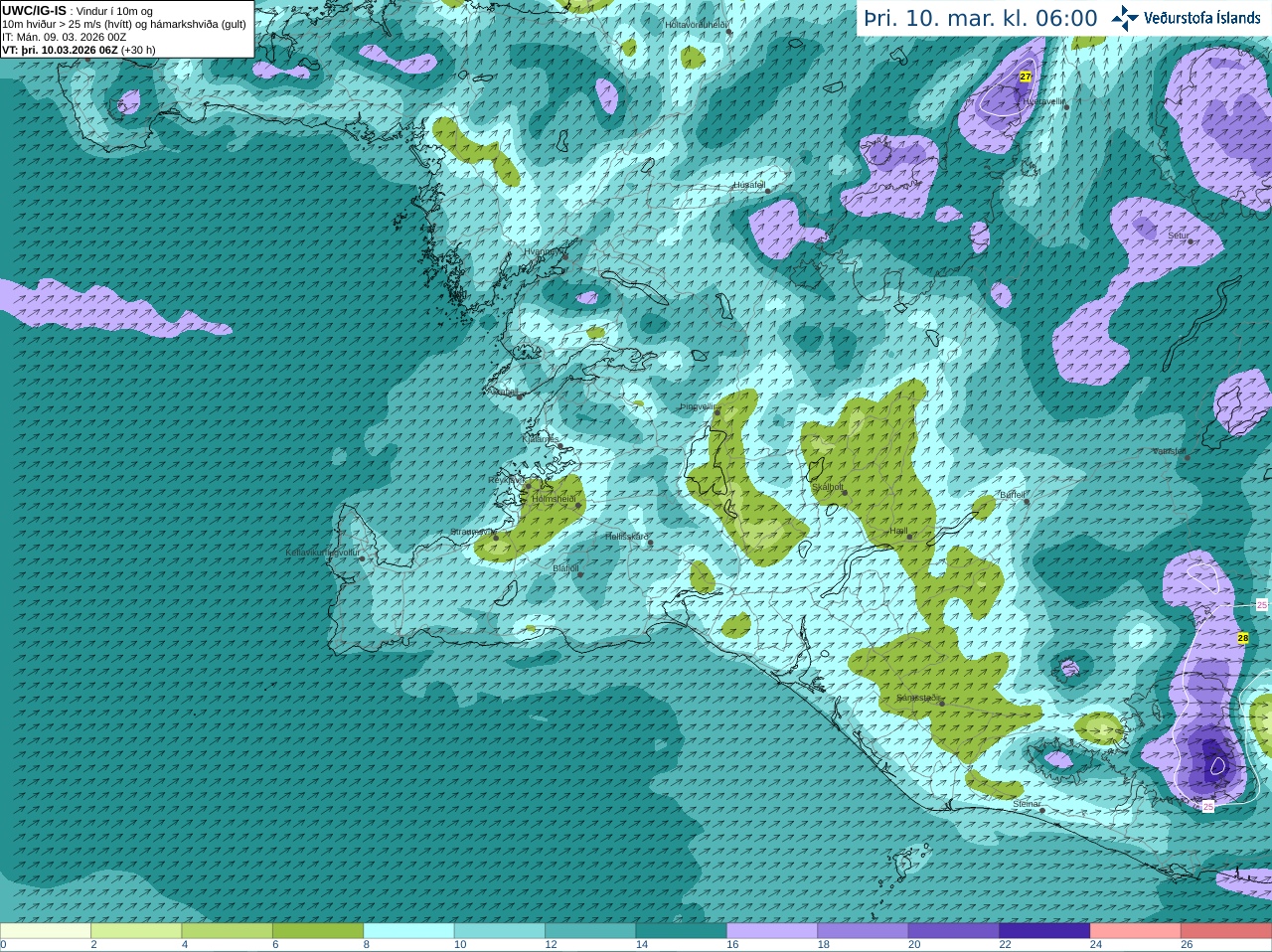Click the yellow 27 gust label near Hveravellir

1026,77
